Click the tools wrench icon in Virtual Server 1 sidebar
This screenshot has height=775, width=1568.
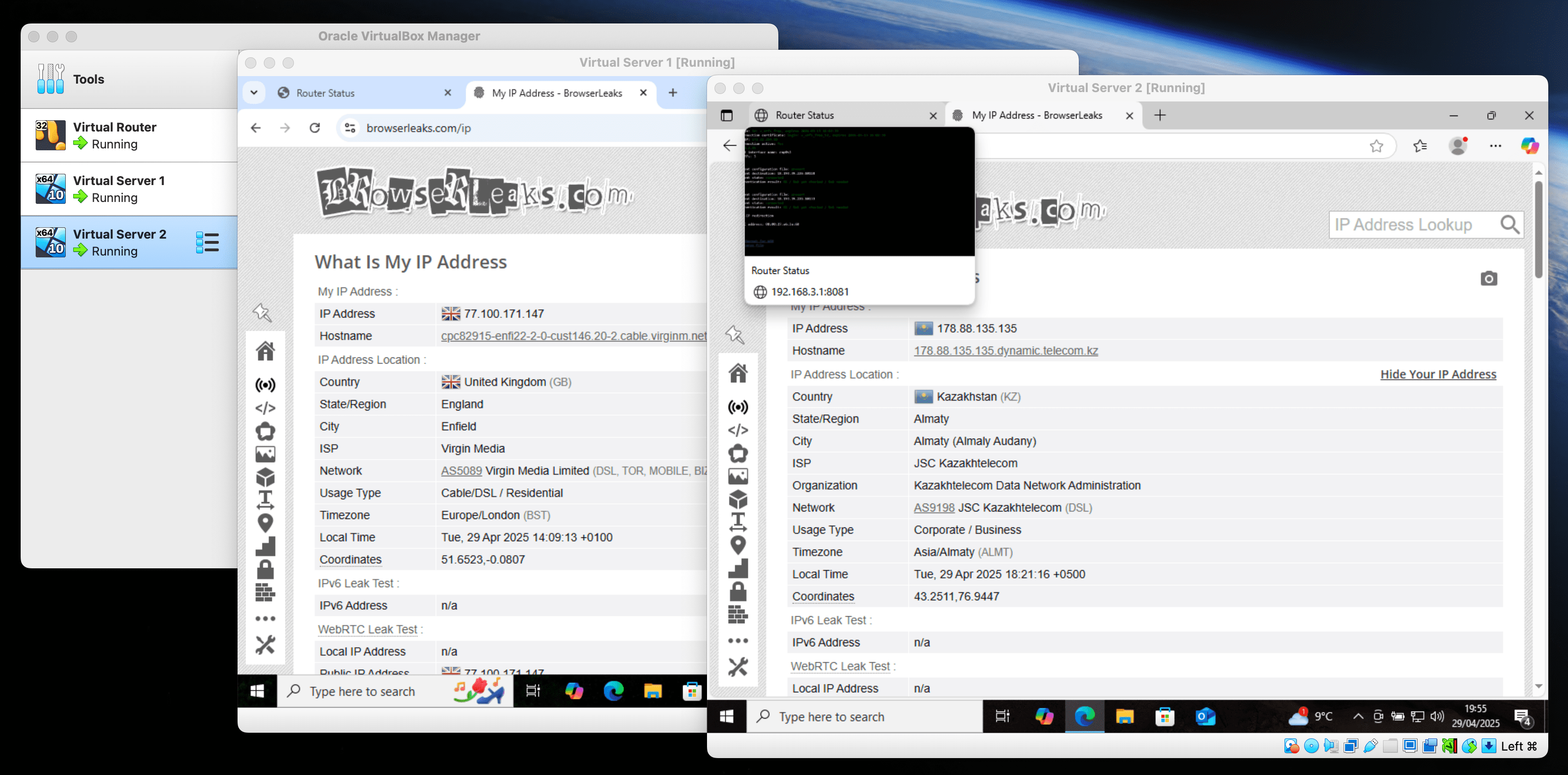[x=265, y=645]
